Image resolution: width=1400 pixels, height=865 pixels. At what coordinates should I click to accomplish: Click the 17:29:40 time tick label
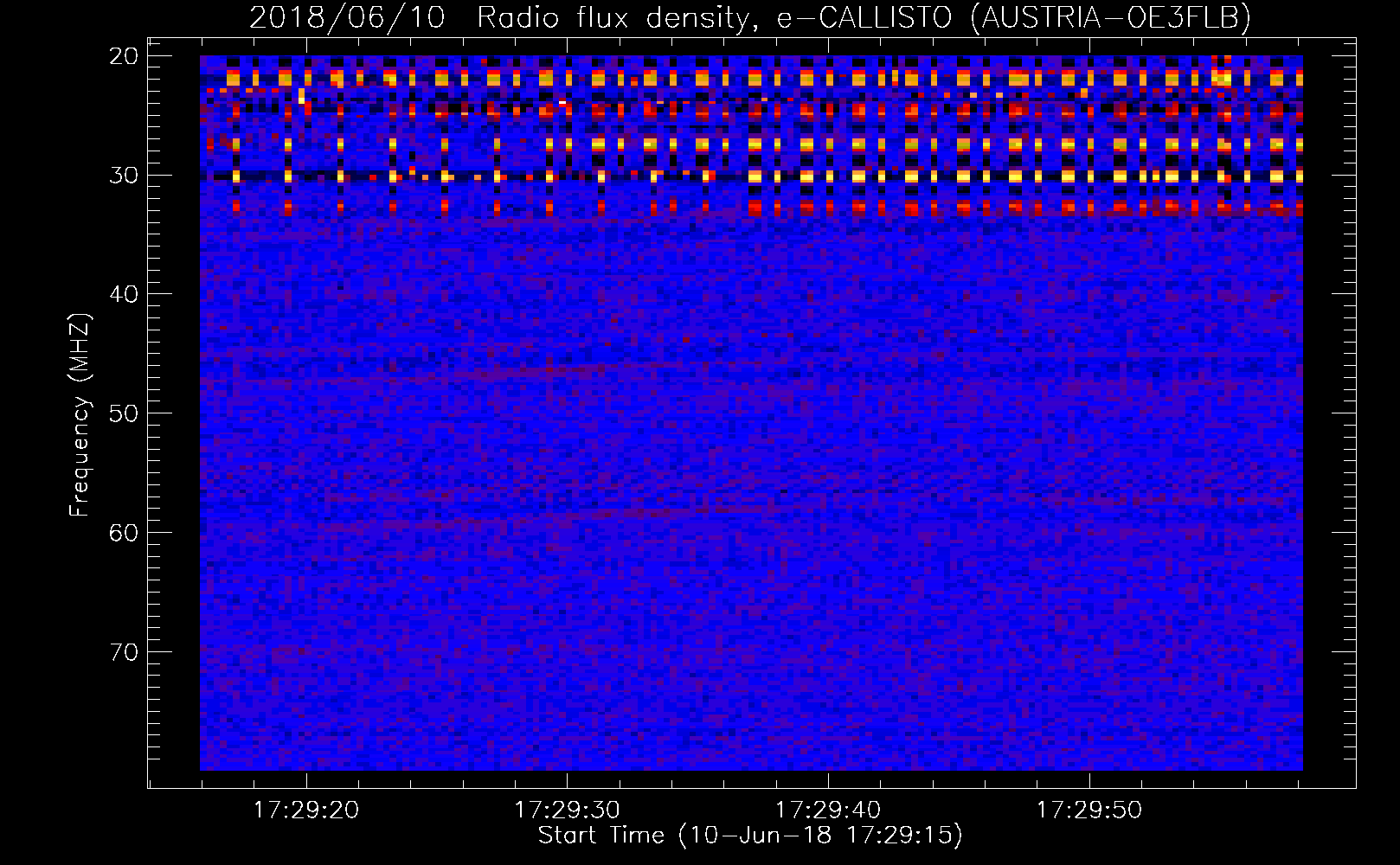point(828,811)
